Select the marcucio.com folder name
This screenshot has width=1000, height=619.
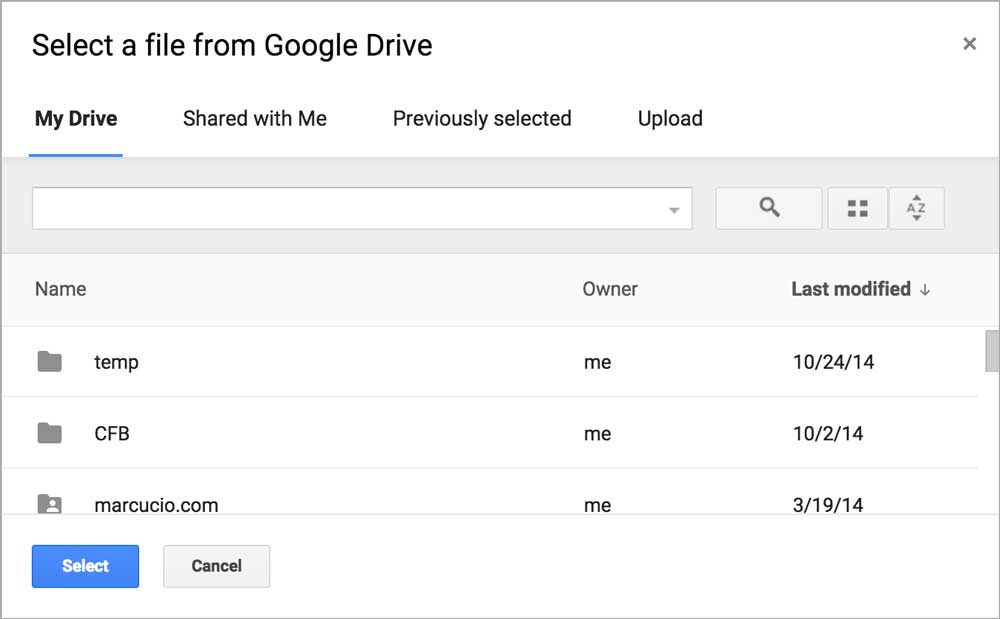click(156, 505)
